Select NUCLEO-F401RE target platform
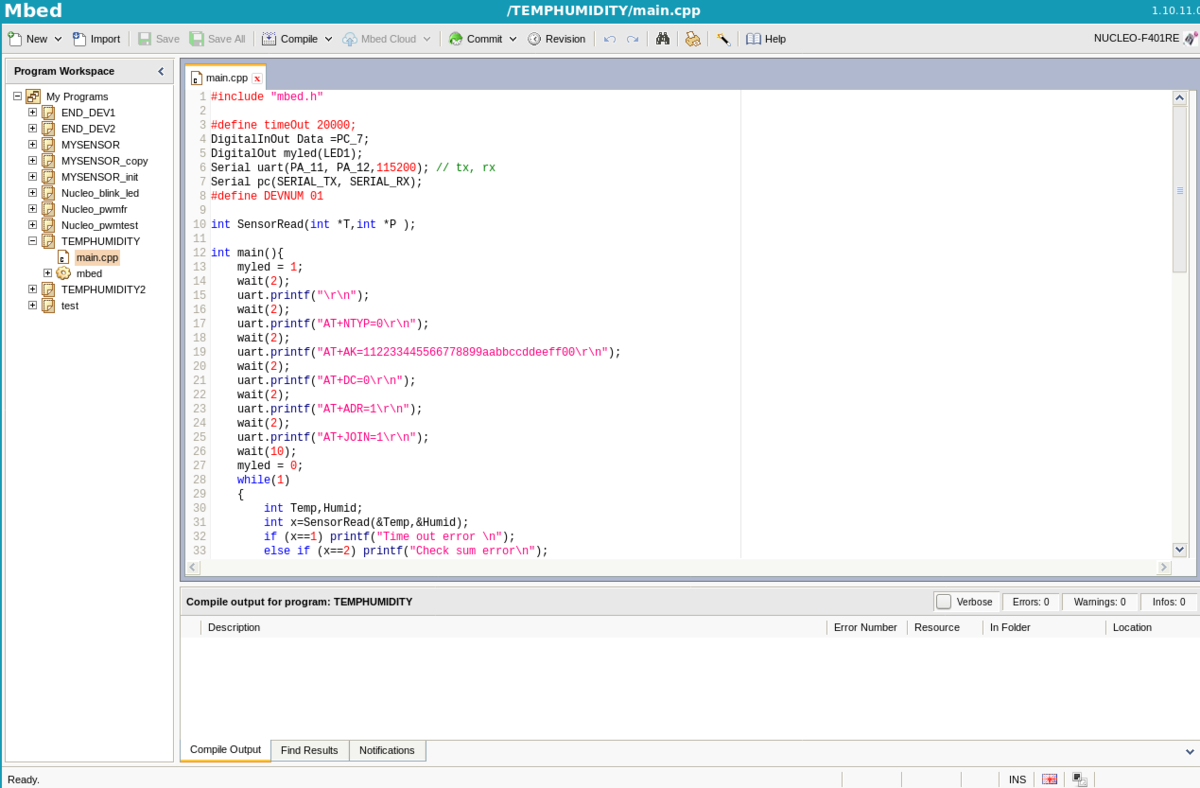 [x=1137, y=39]
